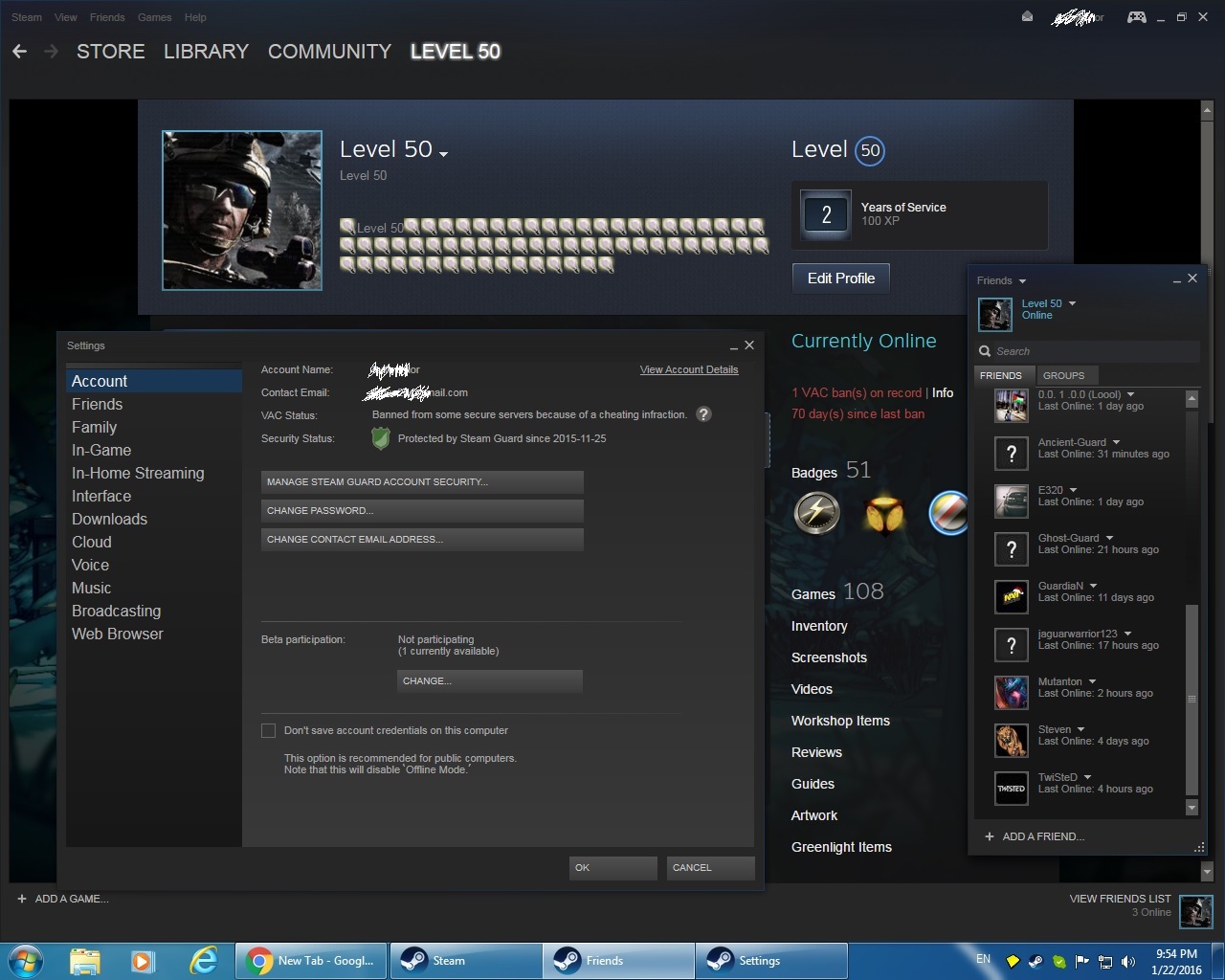This screenshot has height=980, width=1225.
Task: Open Mutanton friend avatar
Action: 1012,693
